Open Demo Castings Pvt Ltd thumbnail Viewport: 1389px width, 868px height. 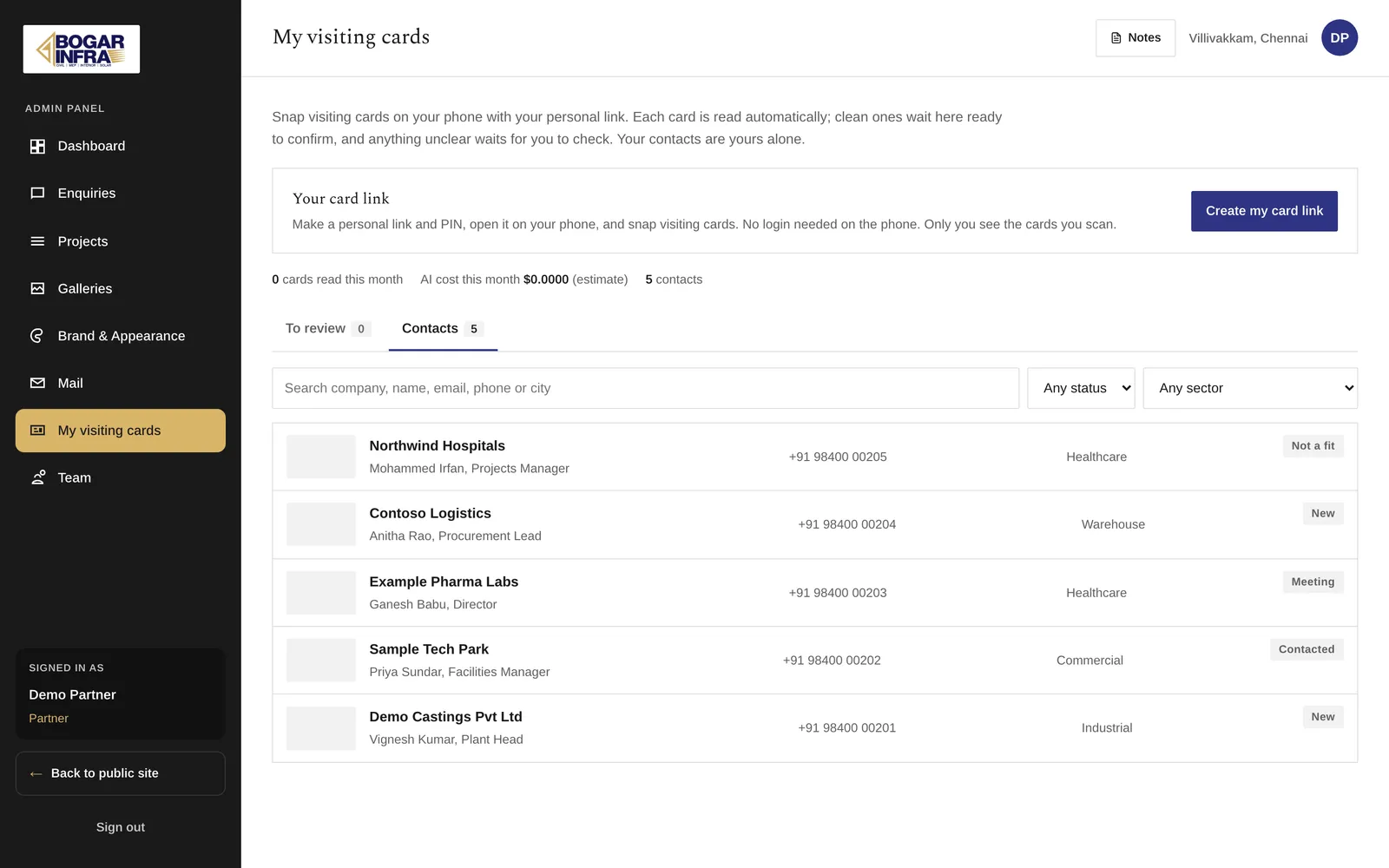321,728
